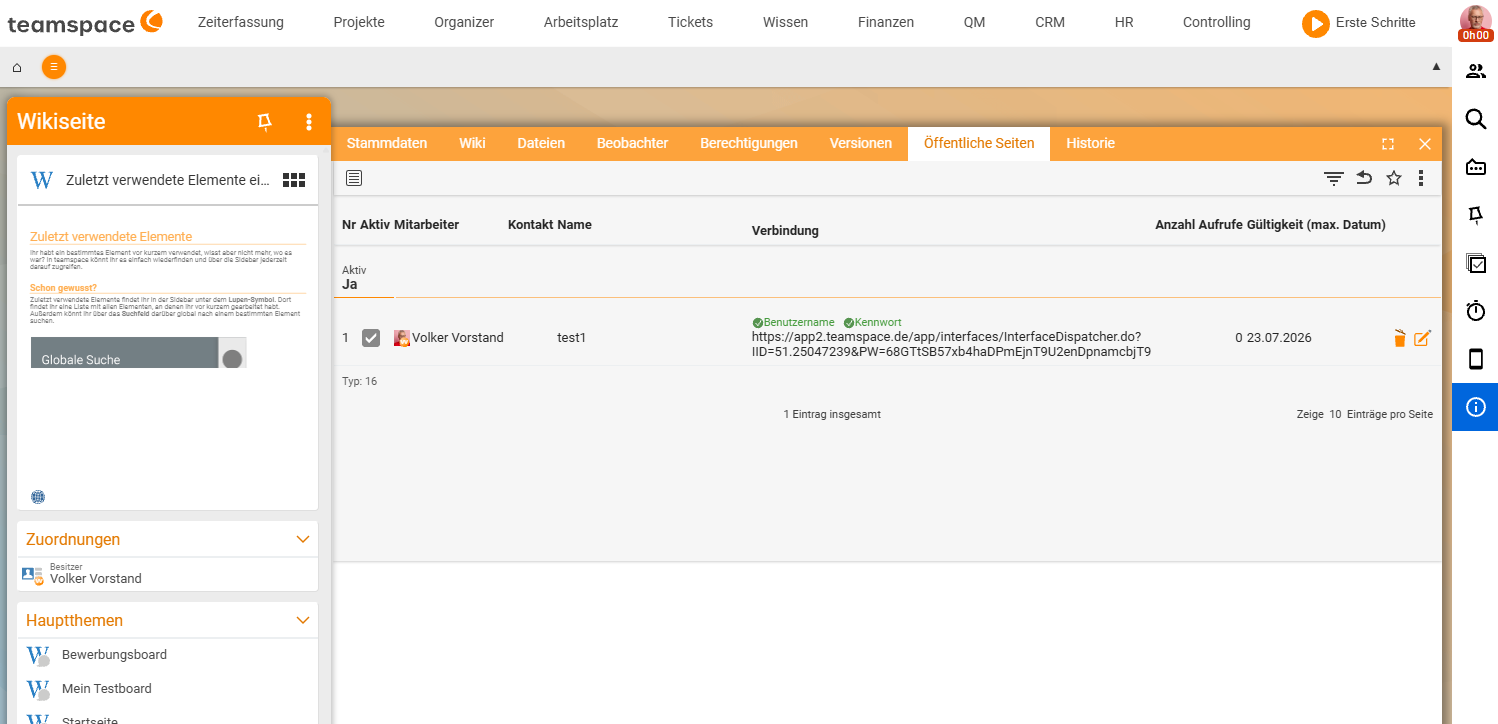This screenshot has width=1498, height=724.
Task: Switch Wikiseite preview to grid view
Action: 294,180
